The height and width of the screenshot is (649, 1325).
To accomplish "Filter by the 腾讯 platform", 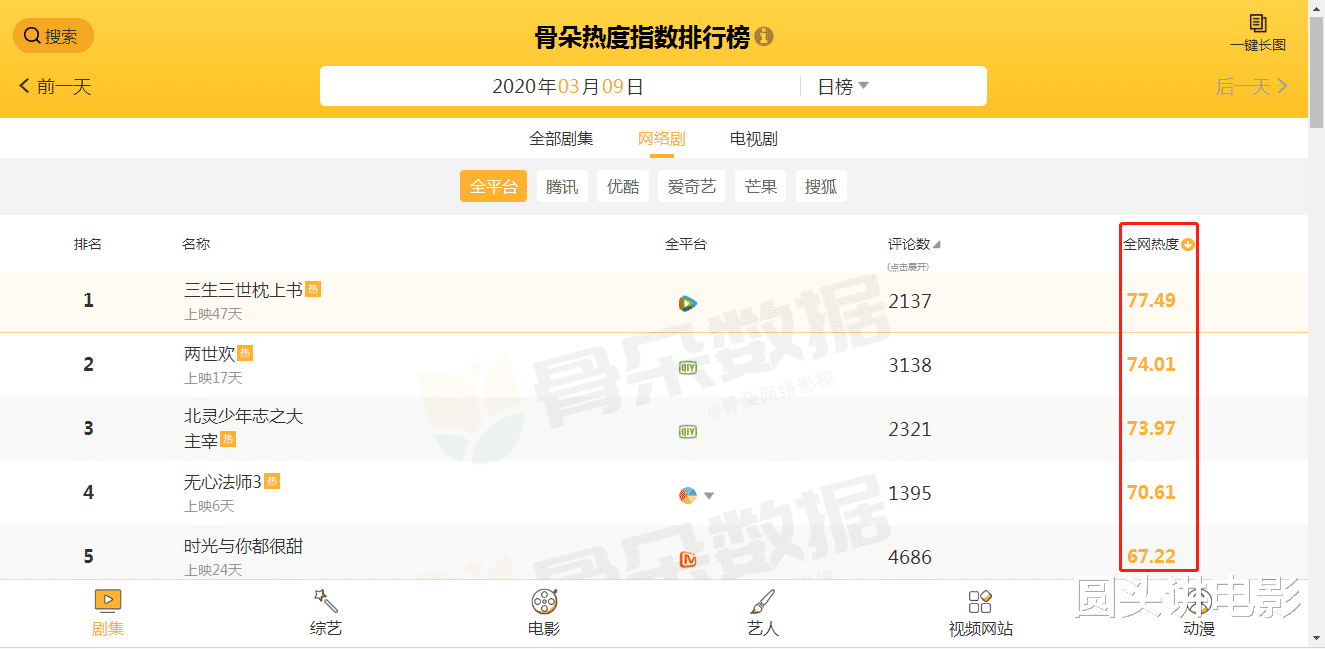I will pos(562,186).
